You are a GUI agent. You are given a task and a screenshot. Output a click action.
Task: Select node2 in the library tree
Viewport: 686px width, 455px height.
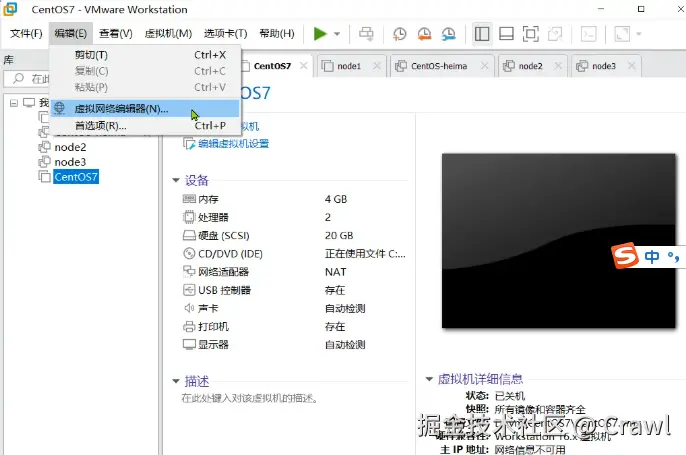pyautogui.click(x=70, y=147)
